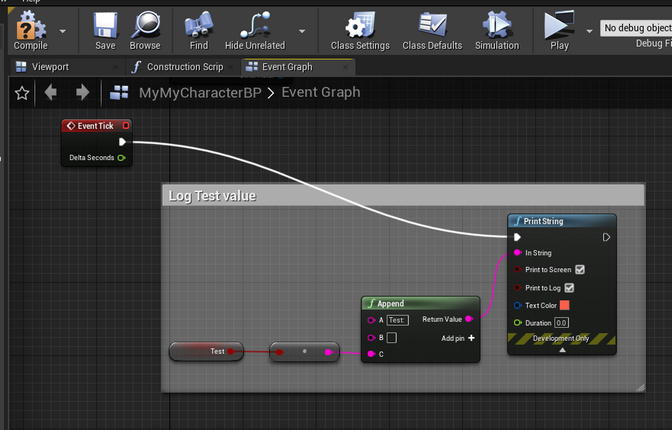Open Class Settings
The image size is (672, 430).
pos(360,31)
